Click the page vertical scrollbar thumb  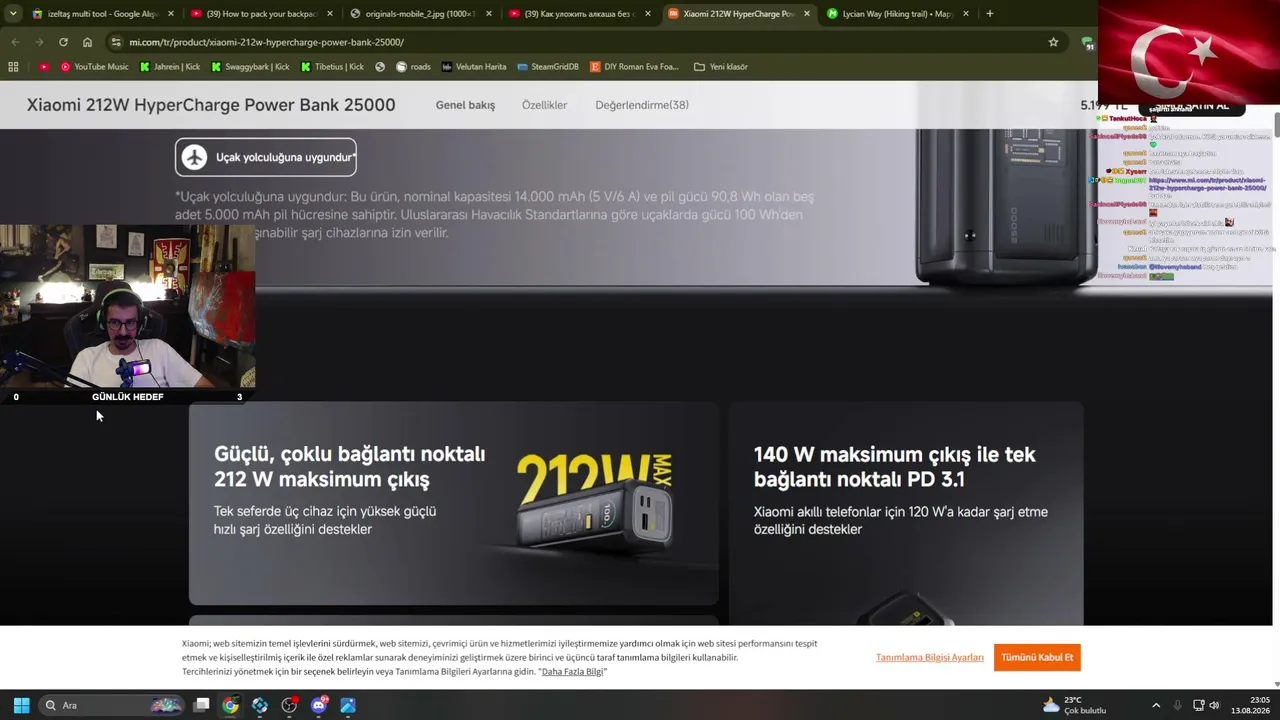[1276, 127]
